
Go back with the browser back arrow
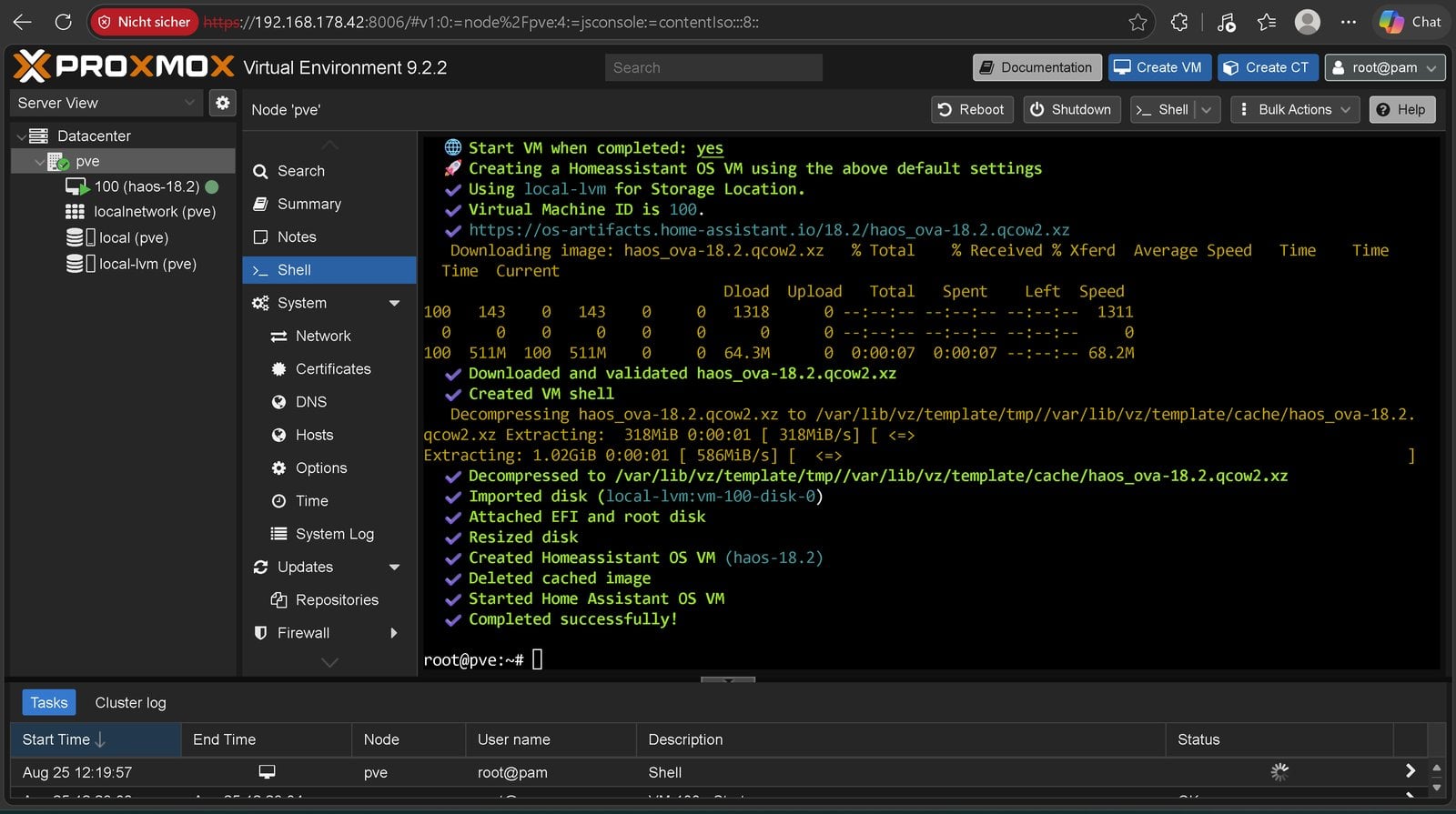click(x=23, y=22)
